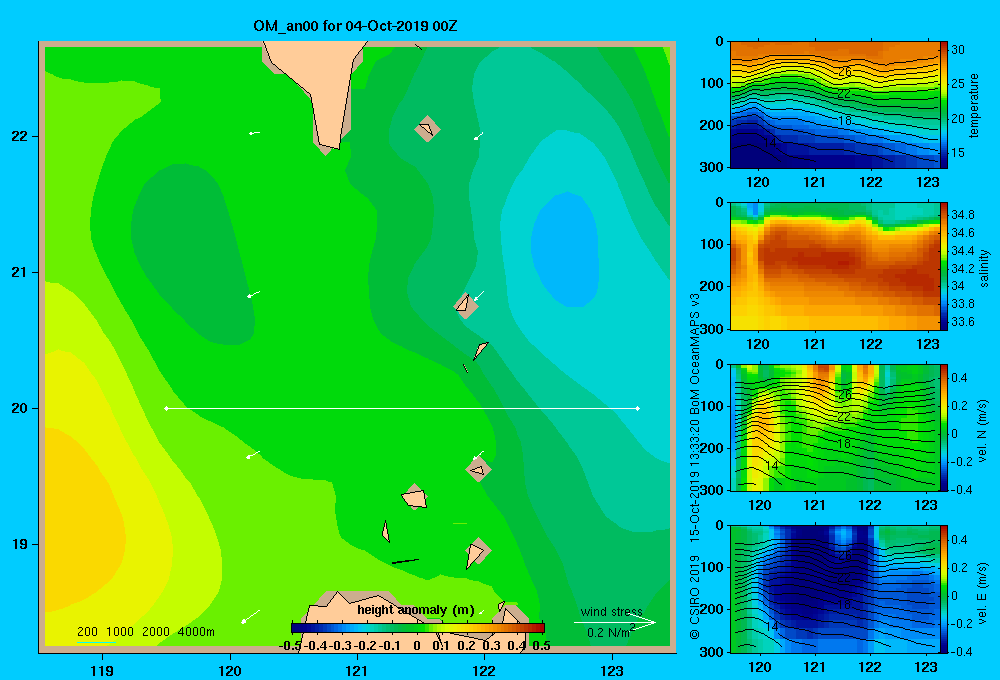Viewport: 1000px width, 680px height.
Task: Click the "15" tick on temperature color bar
Action: pyautogui.click(x=957, y=153)
